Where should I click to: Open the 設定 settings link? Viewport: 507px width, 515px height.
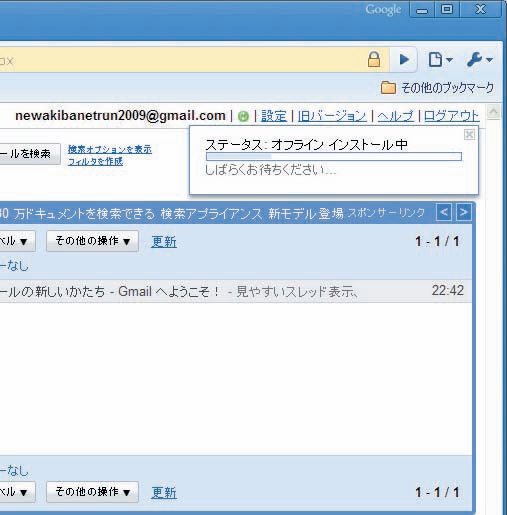pos(274,116)
